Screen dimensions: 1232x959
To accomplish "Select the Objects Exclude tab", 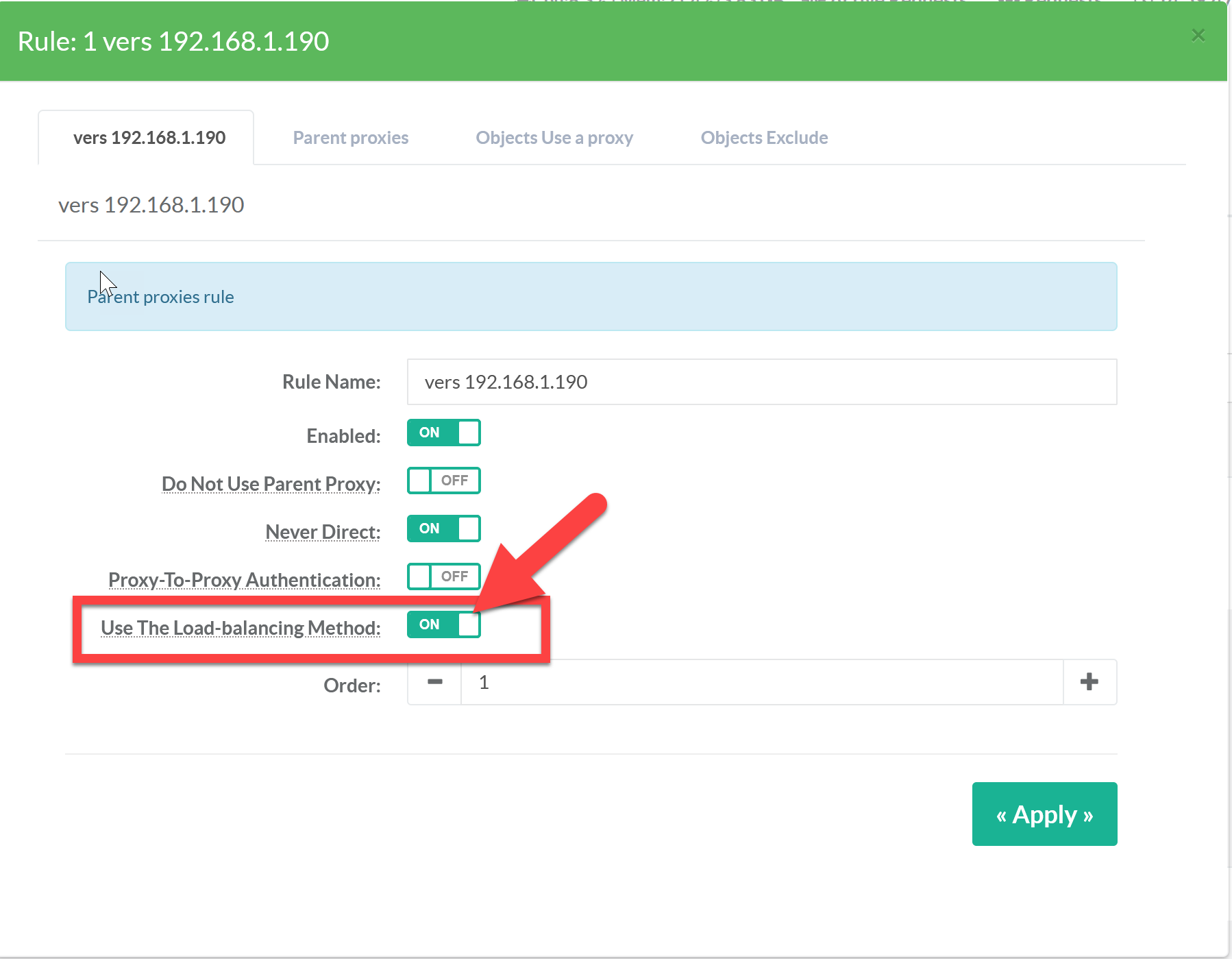I will click(763, 138).
